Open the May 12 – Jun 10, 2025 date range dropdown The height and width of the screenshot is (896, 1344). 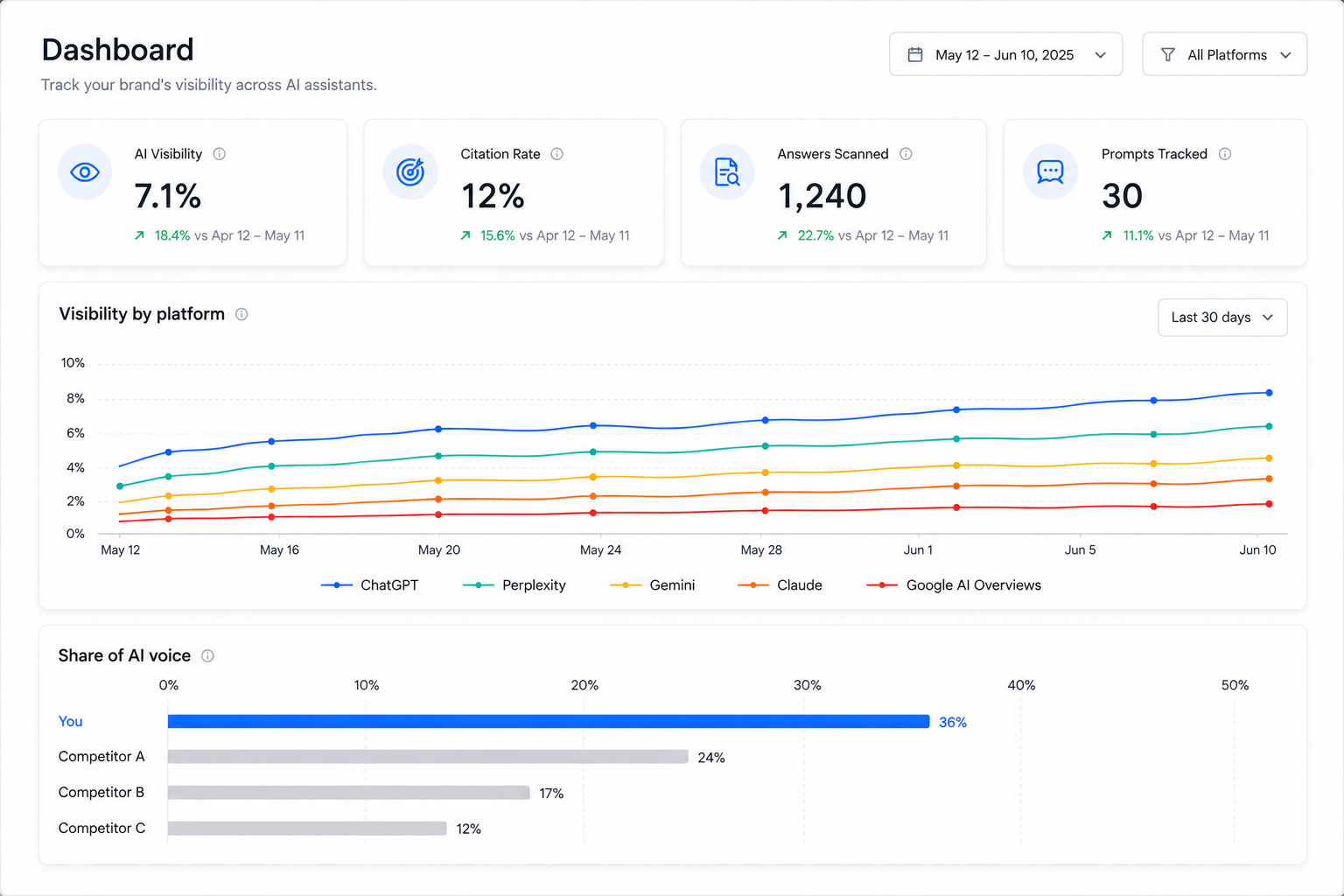[x=1005, y=54]
